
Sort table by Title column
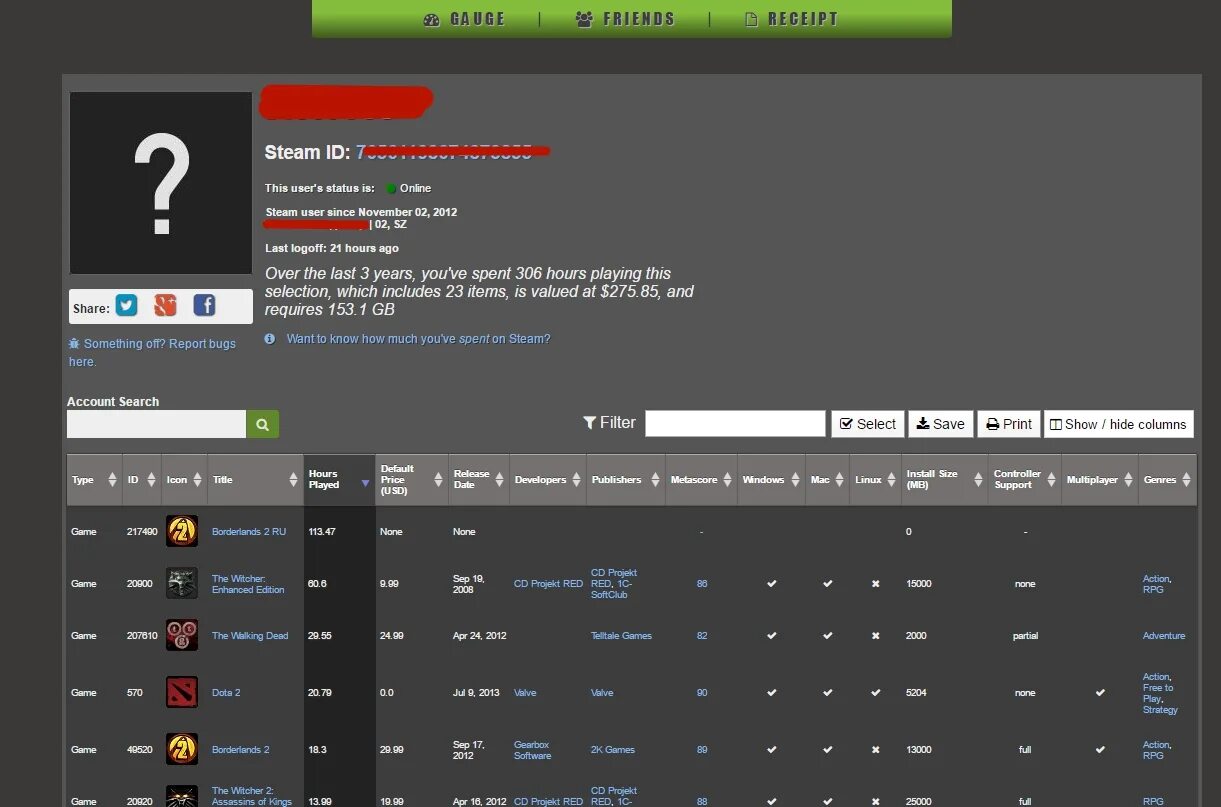(x=255, y=480)
